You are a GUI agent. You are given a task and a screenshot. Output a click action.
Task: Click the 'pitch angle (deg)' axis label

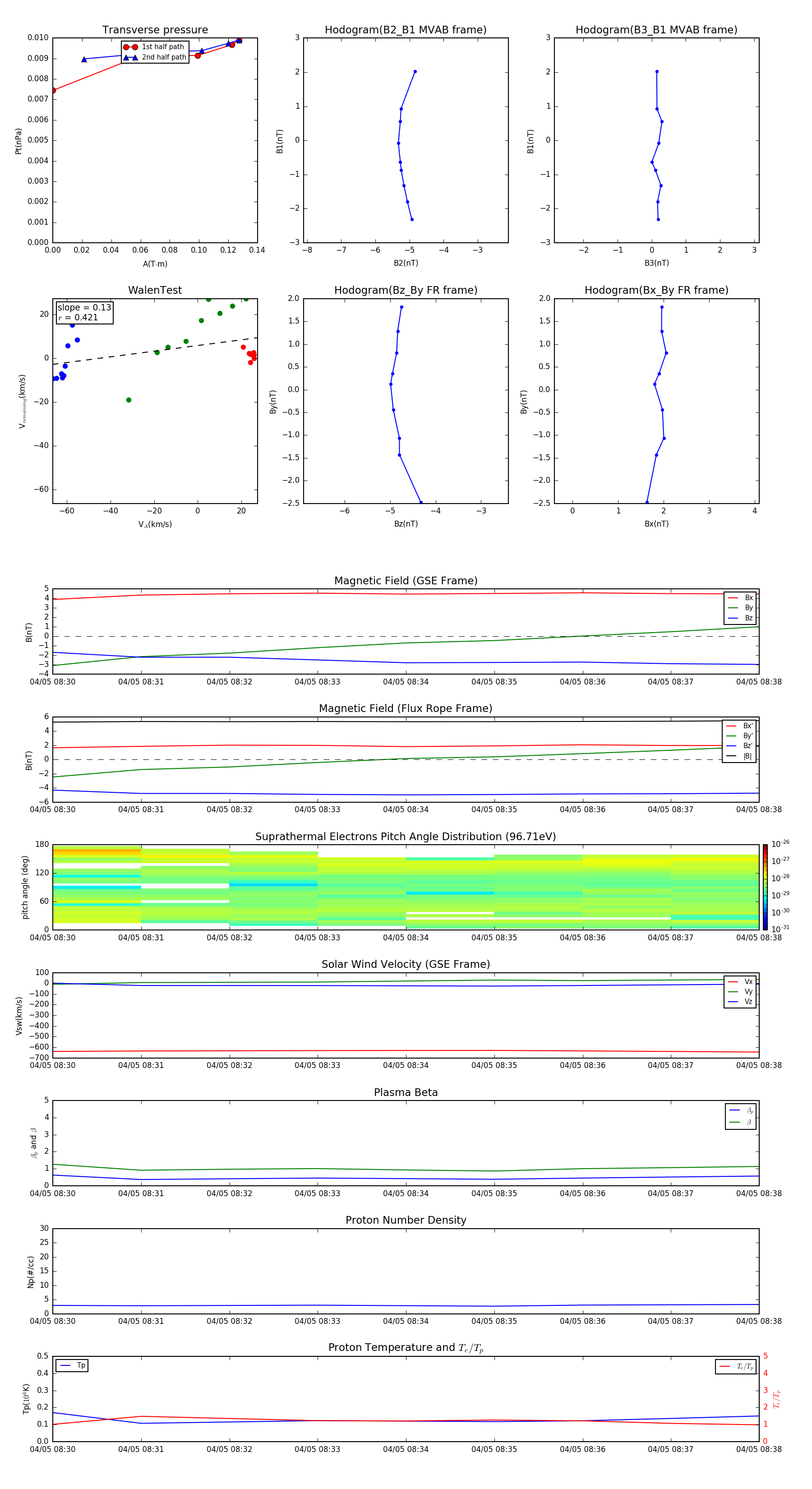pyautogui.click(x=25, y=887)
